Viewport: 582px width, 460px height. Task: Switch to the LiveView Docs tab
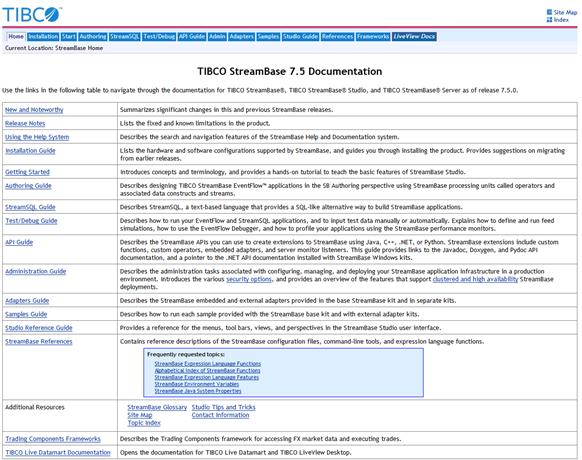pos(414,36)
